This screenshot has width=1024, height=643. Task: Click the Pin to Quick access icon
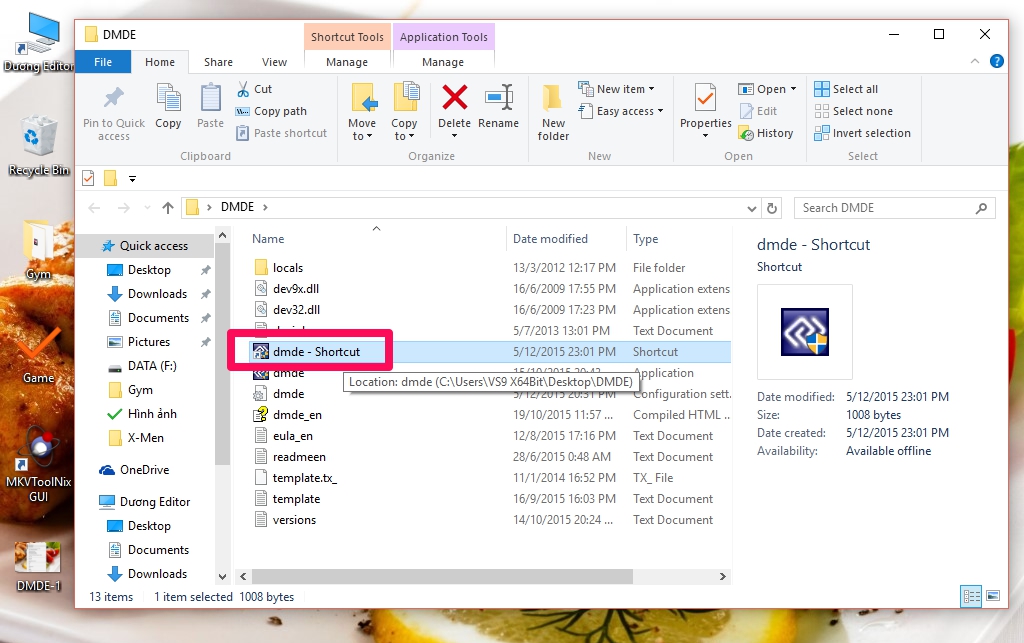(114, 98)
